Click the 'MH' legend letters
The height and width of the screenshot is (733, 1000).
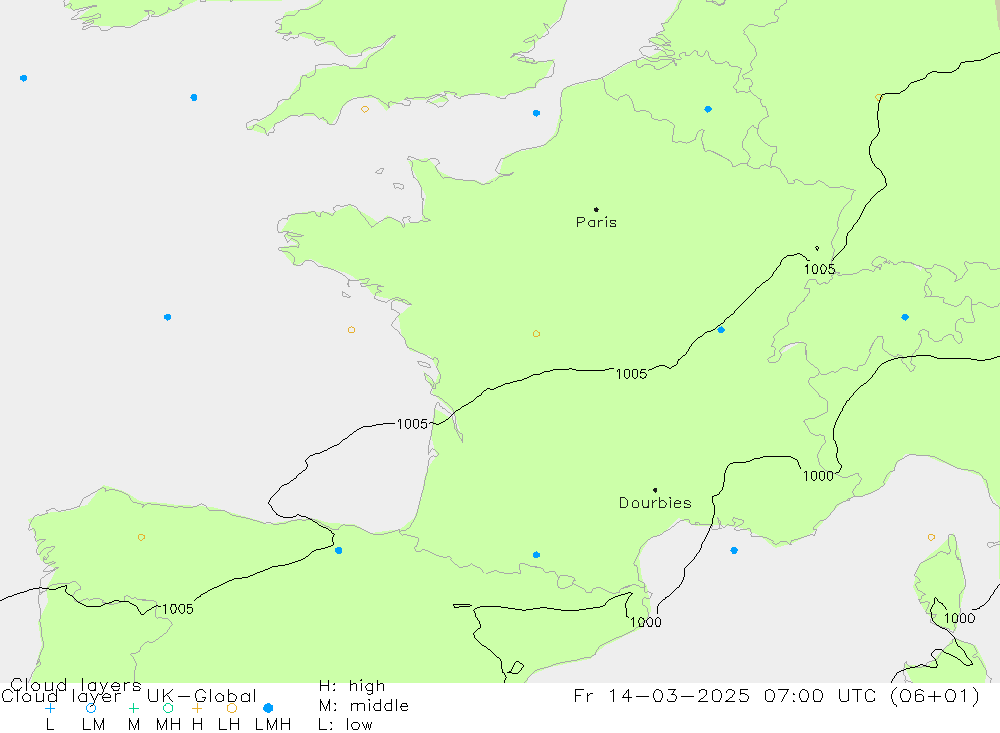[168, 725]
